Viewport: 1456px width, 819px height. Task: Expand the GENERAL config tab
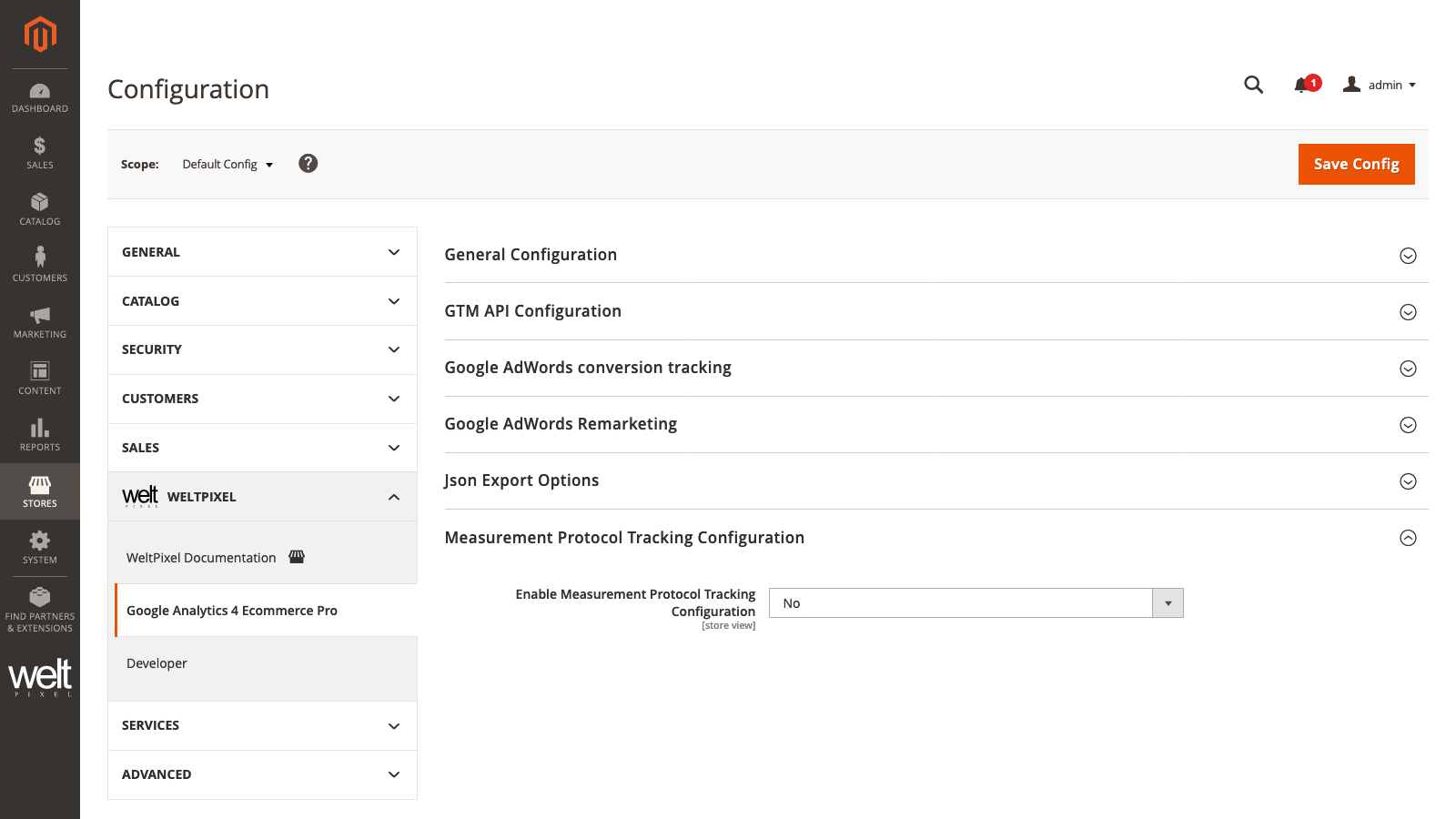coord(262,252)
